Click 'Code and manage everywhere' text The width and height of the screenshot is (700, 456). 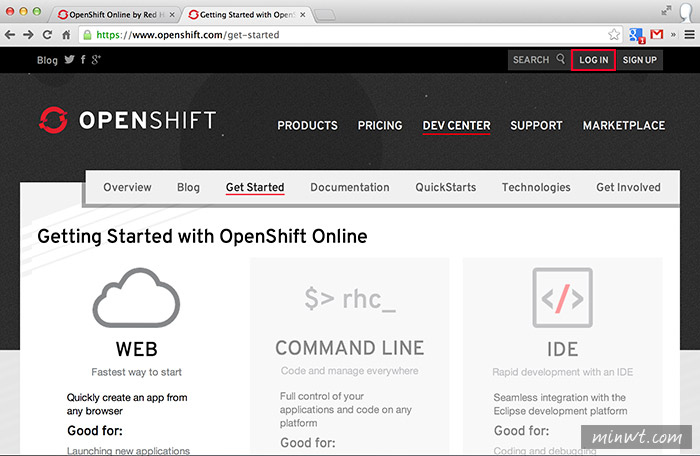pyautogui.click(x=350, y=371)
